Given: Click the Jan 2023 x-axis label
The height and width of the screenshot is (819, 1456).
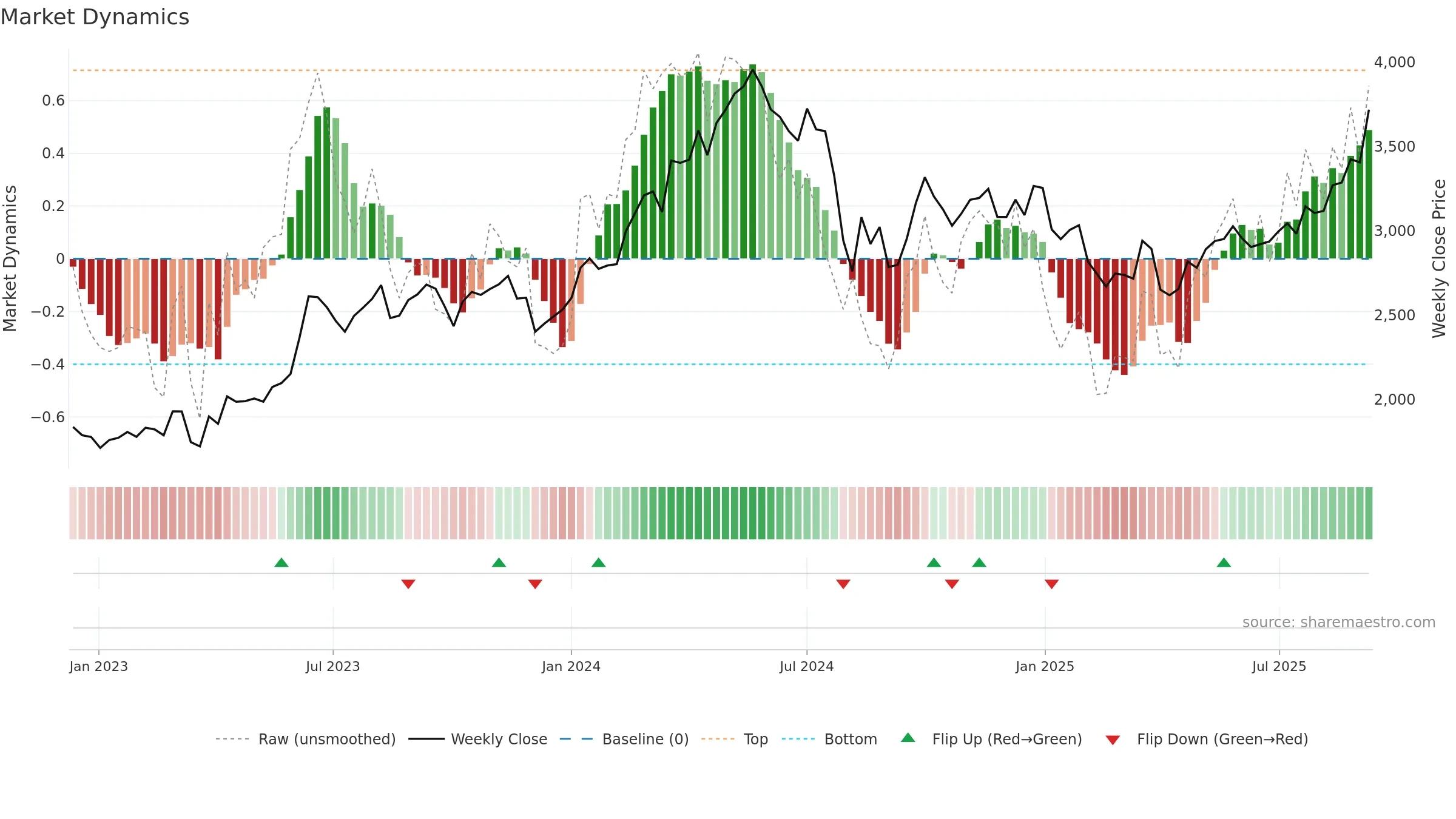Looking at the screenshot, I should (99, 666).
